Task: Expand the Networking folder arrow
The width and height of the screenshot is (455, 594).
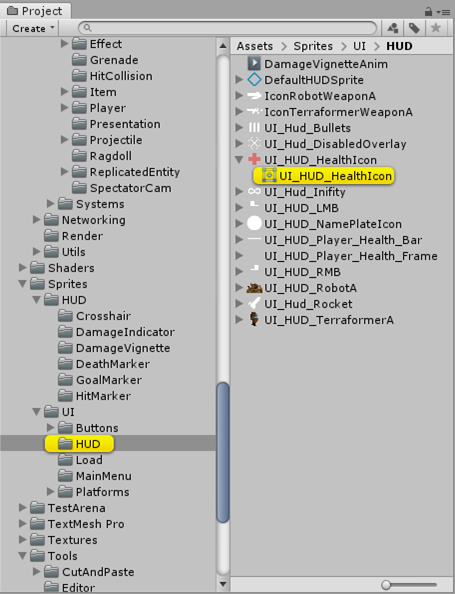Action: [x=36, y=220]
